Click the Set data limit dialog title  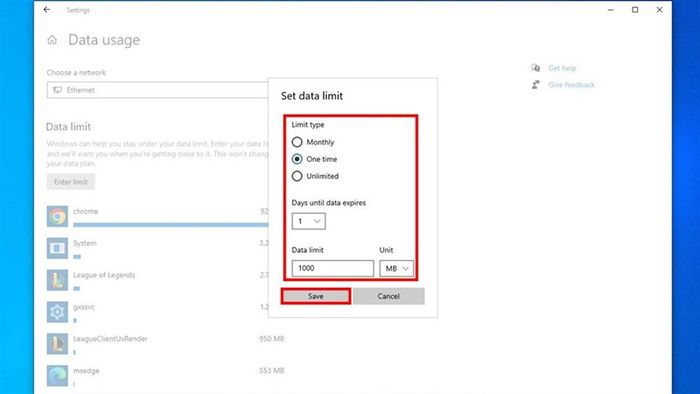coord(312,96)
